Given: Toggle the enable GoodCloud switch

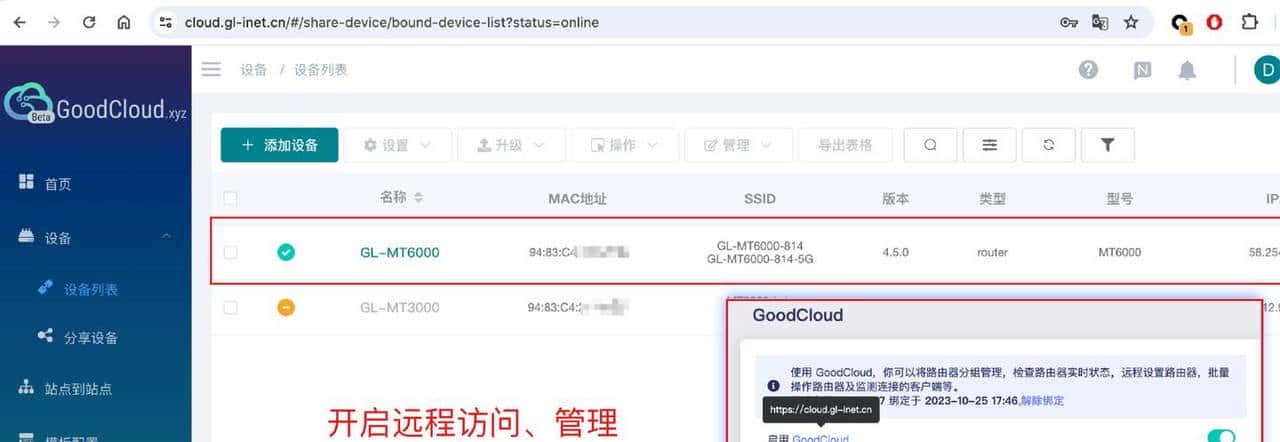Looking at the screenshot, I should tap(1220, 436).
